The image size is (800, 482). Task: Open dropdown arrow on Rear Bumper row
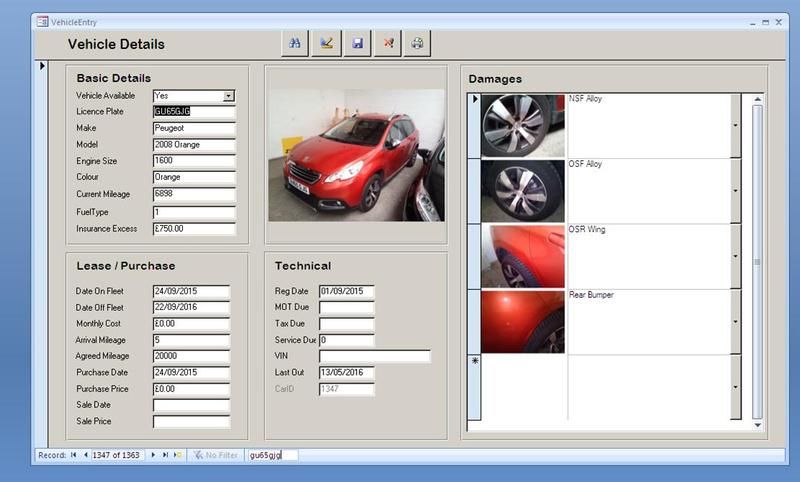pos(735,322)
